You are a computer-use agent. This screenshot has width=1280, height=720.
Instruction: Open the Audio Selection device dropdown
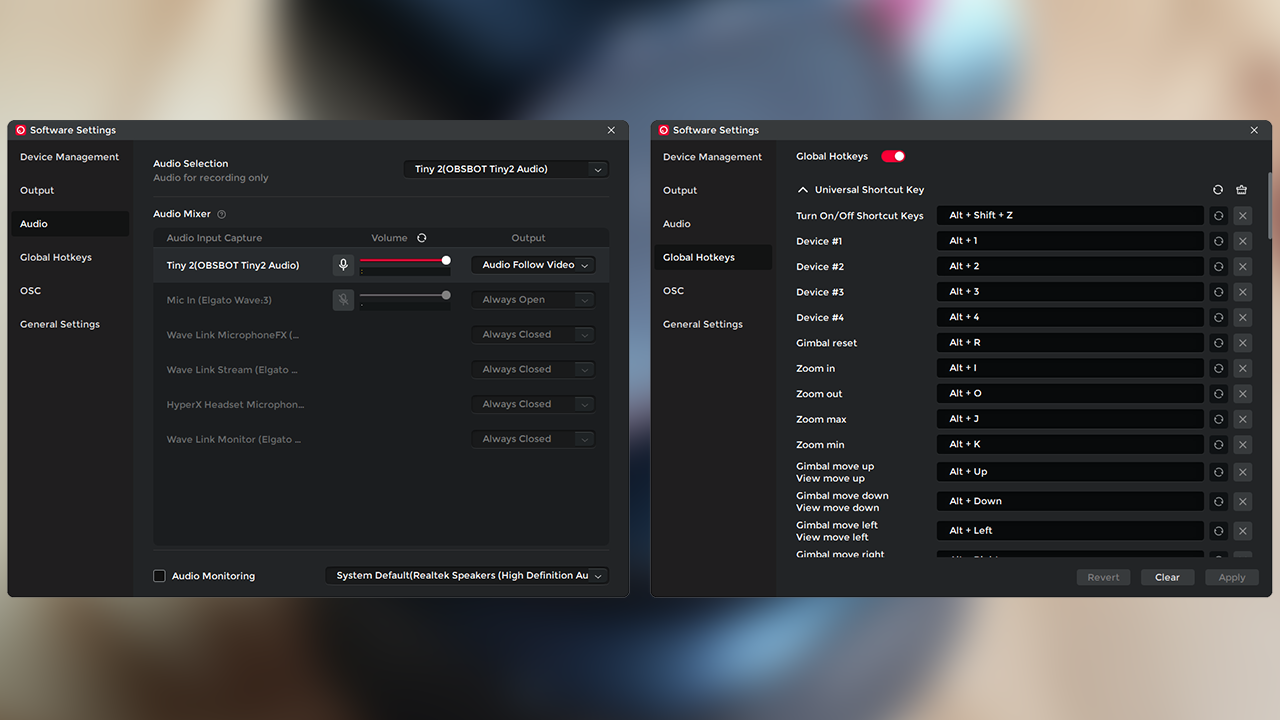pos(506,169)
